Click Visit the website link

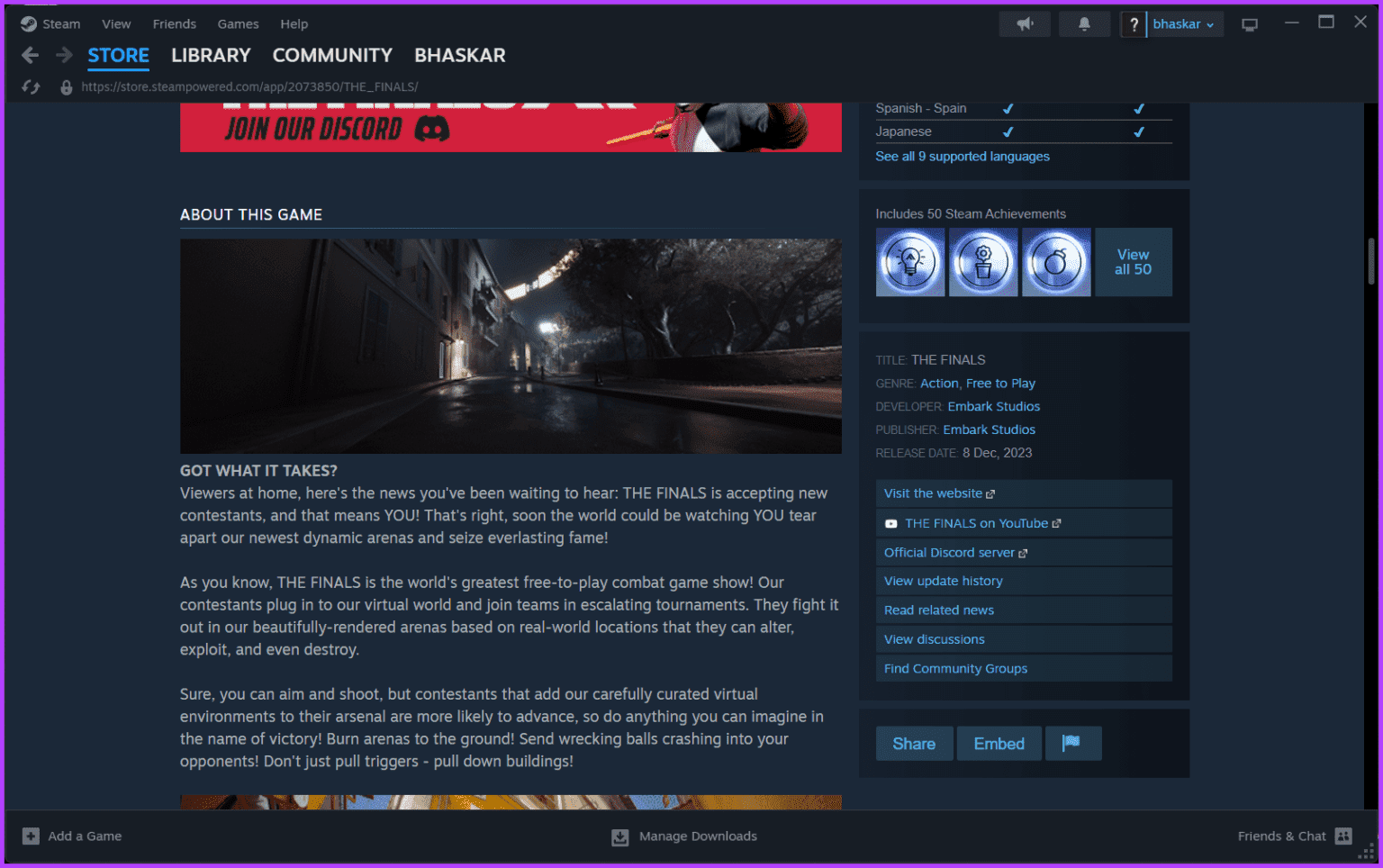coord(1024,493)
